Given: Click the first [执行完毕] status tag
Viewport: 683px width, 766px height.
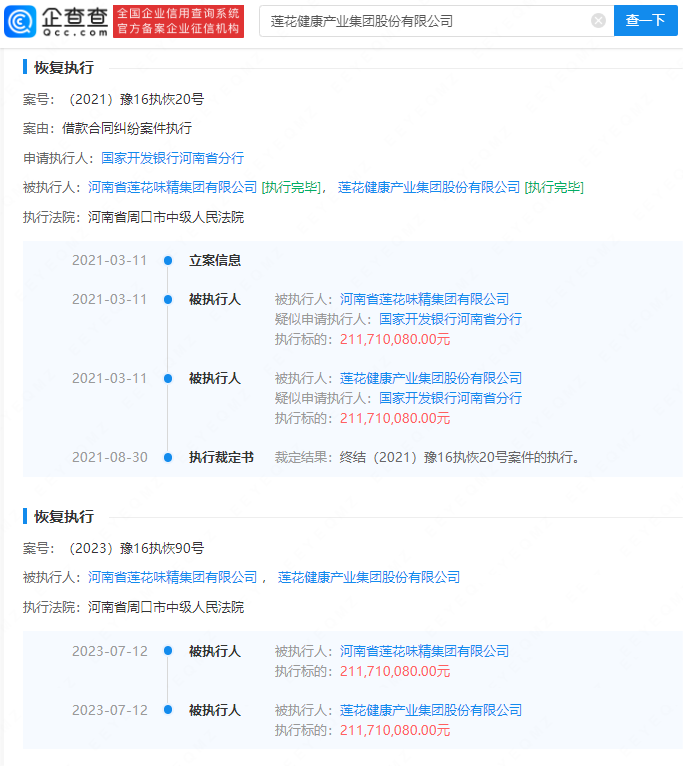Looking at the screenshot, I should click(x=291, y=188).
